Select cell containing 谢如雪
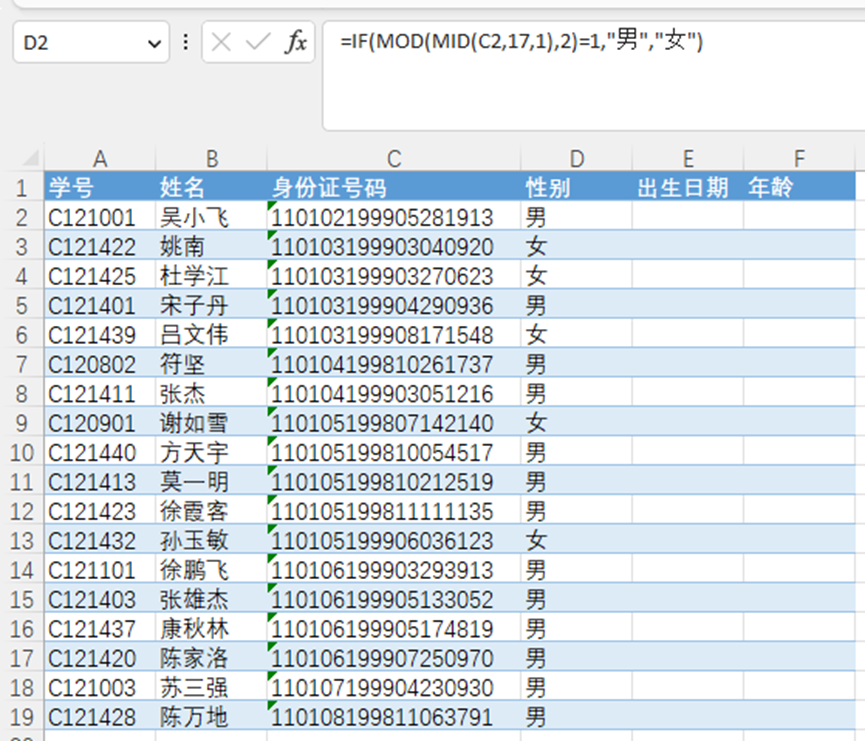The width and height of the screenshot is (865, 741). [211, 423]
